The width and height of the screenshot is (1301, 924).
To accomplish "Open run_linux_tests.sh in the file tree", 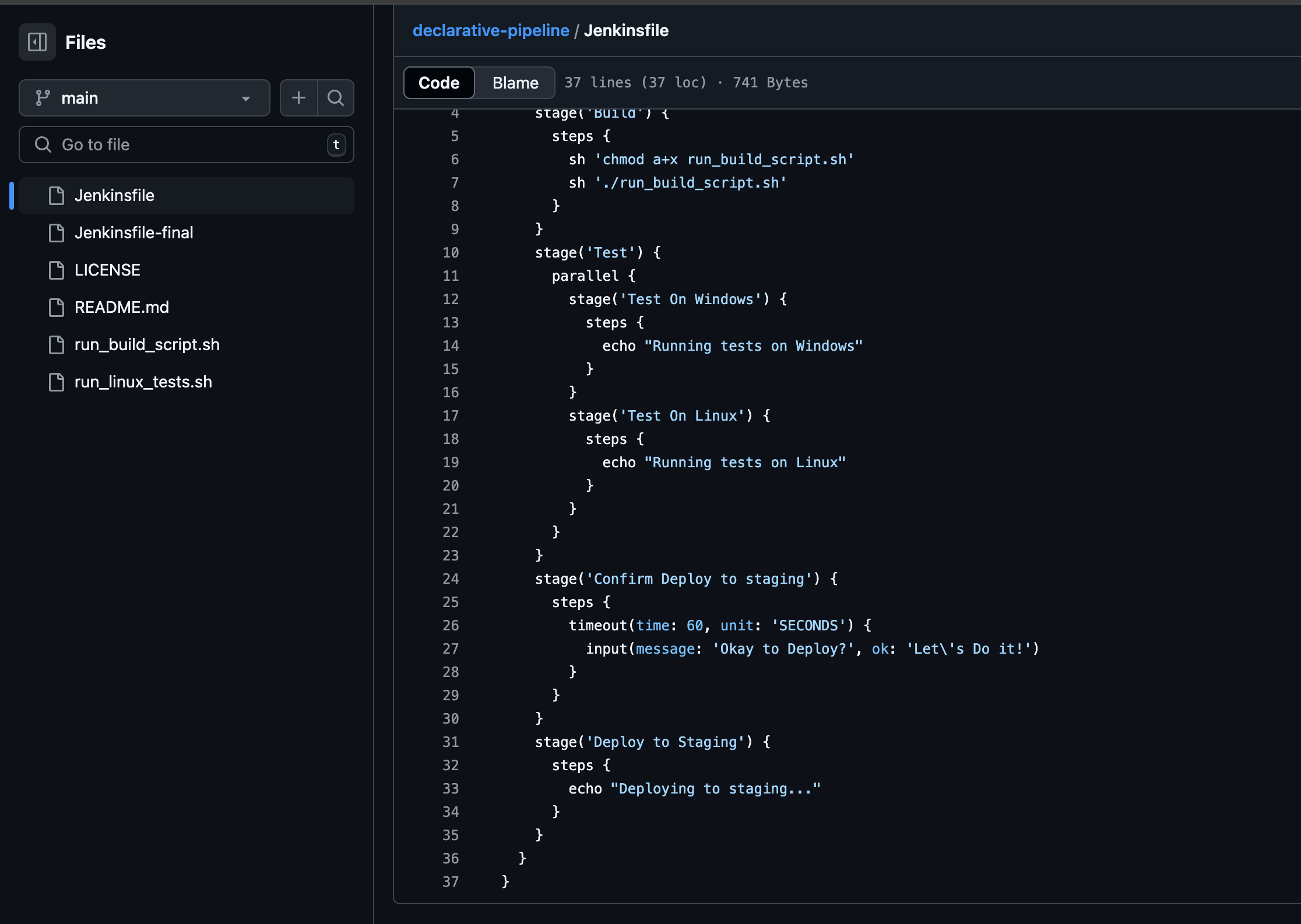I will (187, 382).
